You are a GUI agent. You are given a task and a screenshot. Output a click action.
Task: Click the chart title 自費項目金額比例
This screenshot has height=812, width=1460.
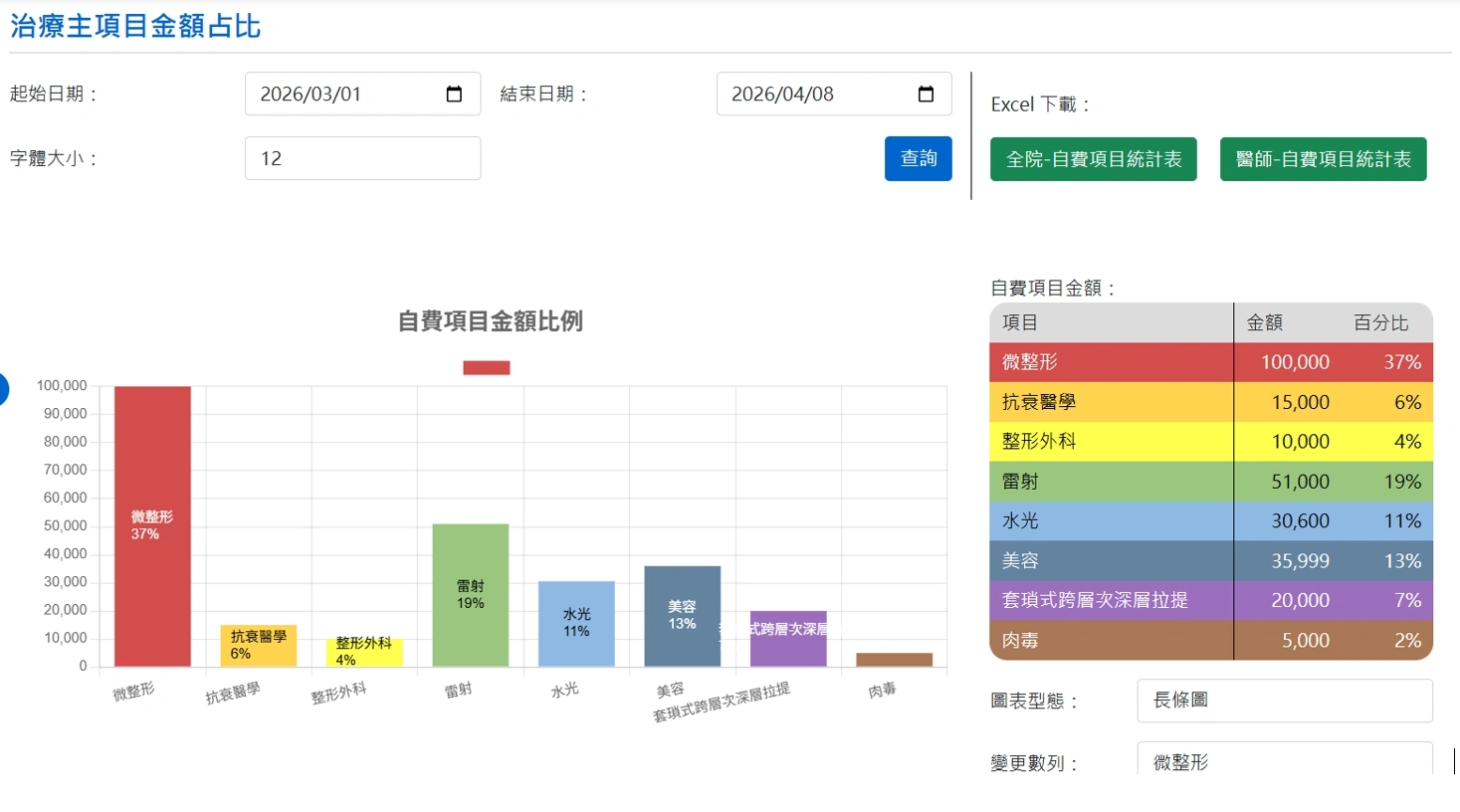[490, 321]
